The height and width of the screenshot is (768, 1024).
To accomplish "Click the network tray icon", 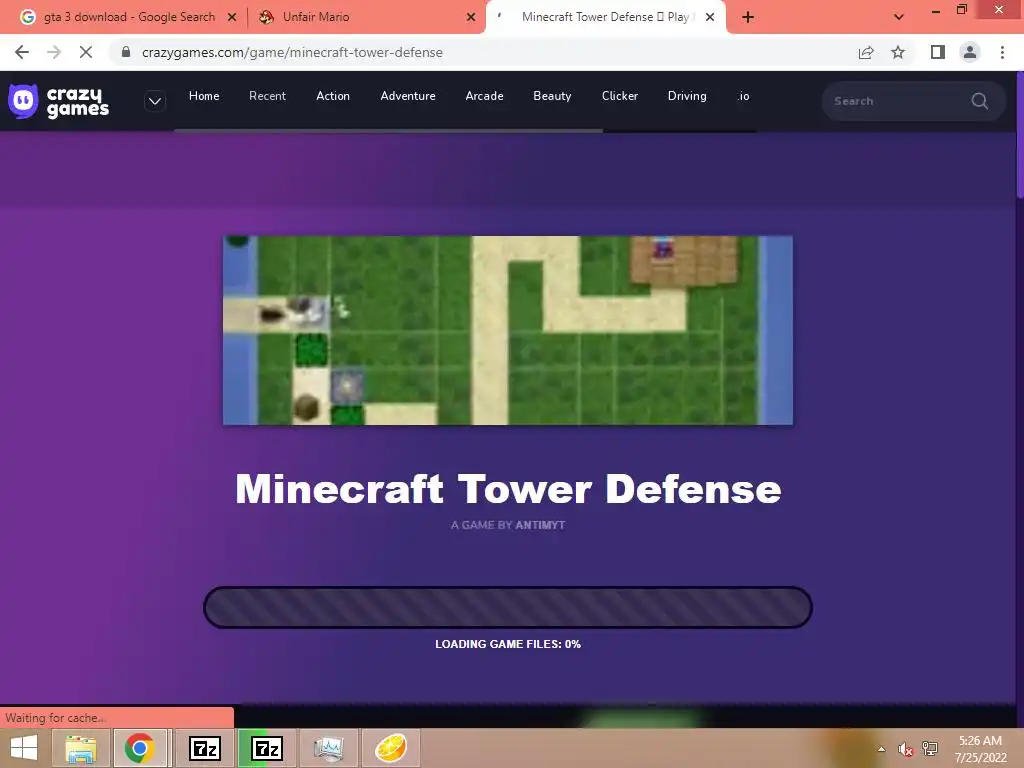I will coord(930,749).
